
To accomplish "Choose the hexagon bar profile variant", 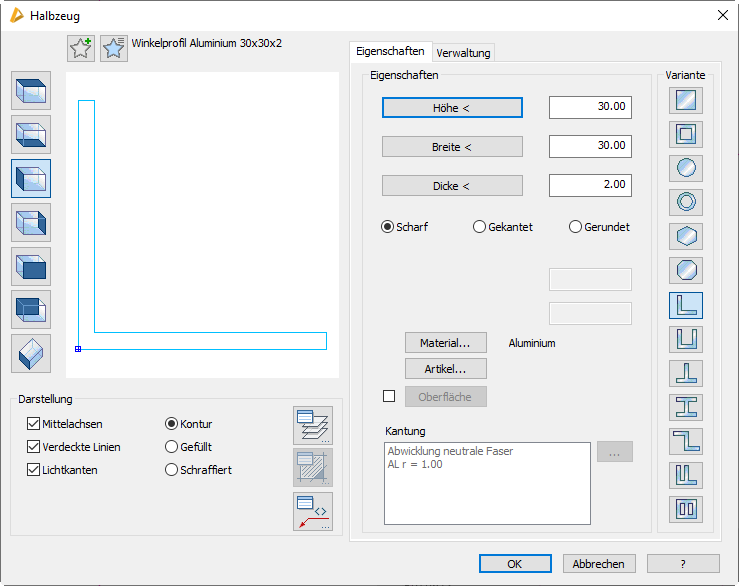I will [x=686, y=236].
